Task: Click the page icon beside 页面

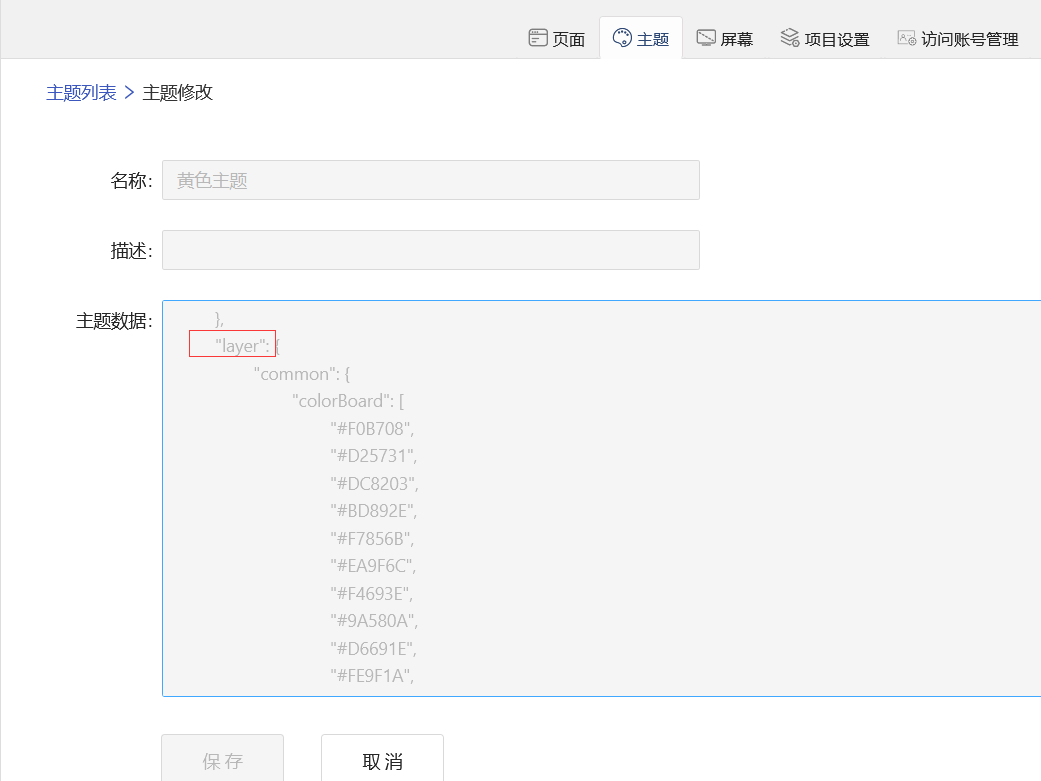Action: pyautogui.click(x=538, y=38)
